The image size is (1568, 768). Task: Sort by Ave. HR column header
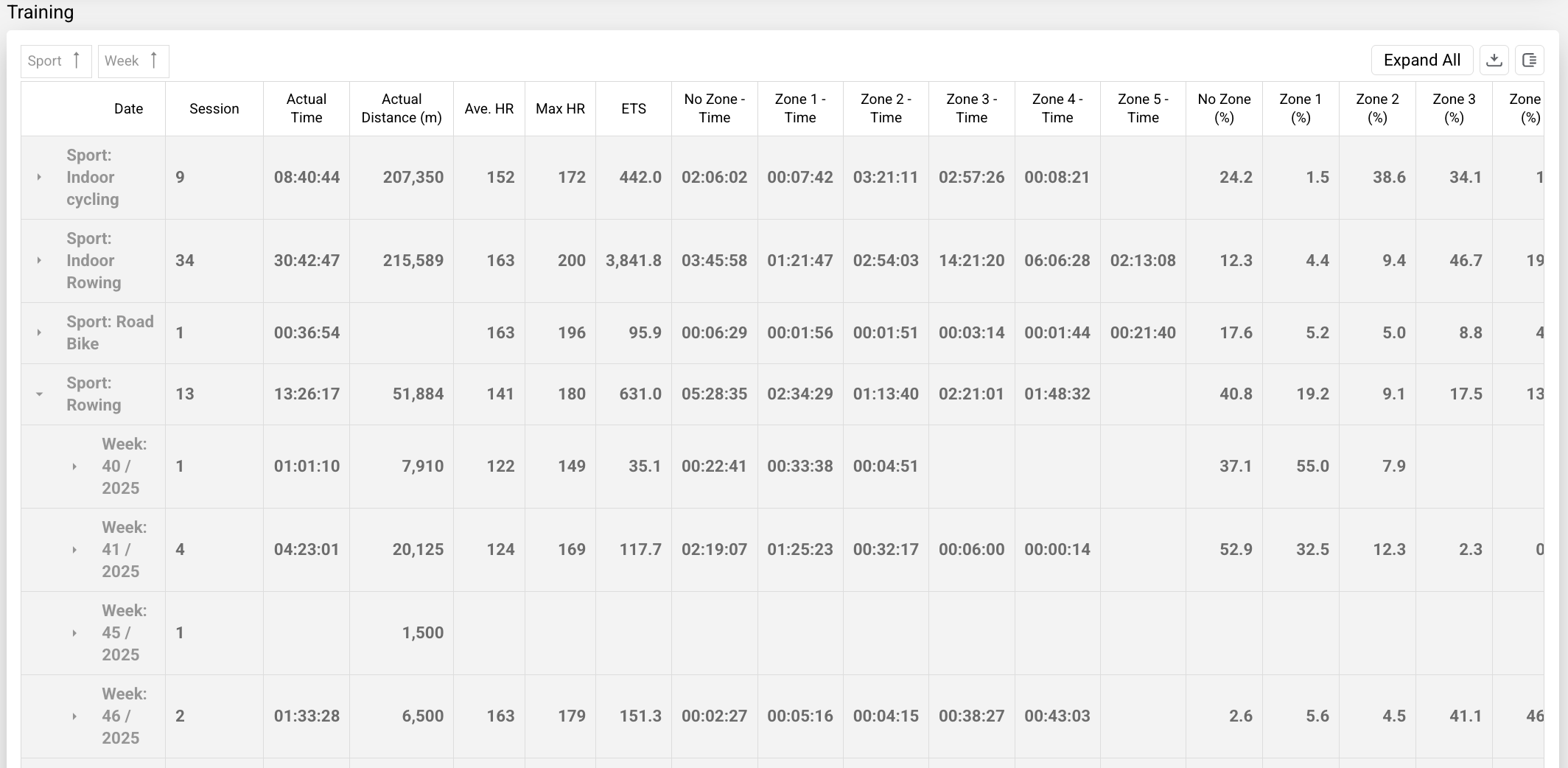(x=489, y=108)
